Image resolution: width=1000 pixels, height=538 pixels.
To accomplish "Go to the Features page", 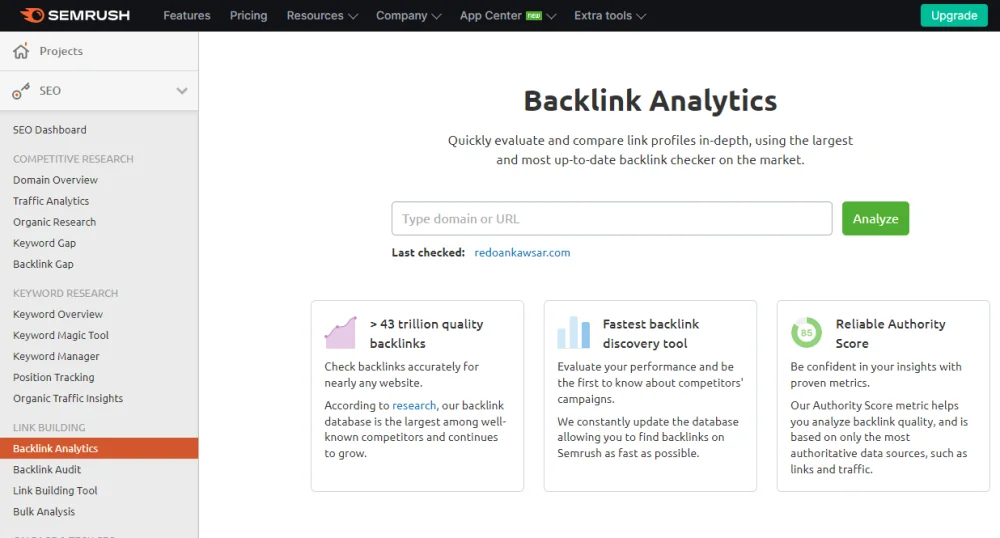I will [187, 15].
